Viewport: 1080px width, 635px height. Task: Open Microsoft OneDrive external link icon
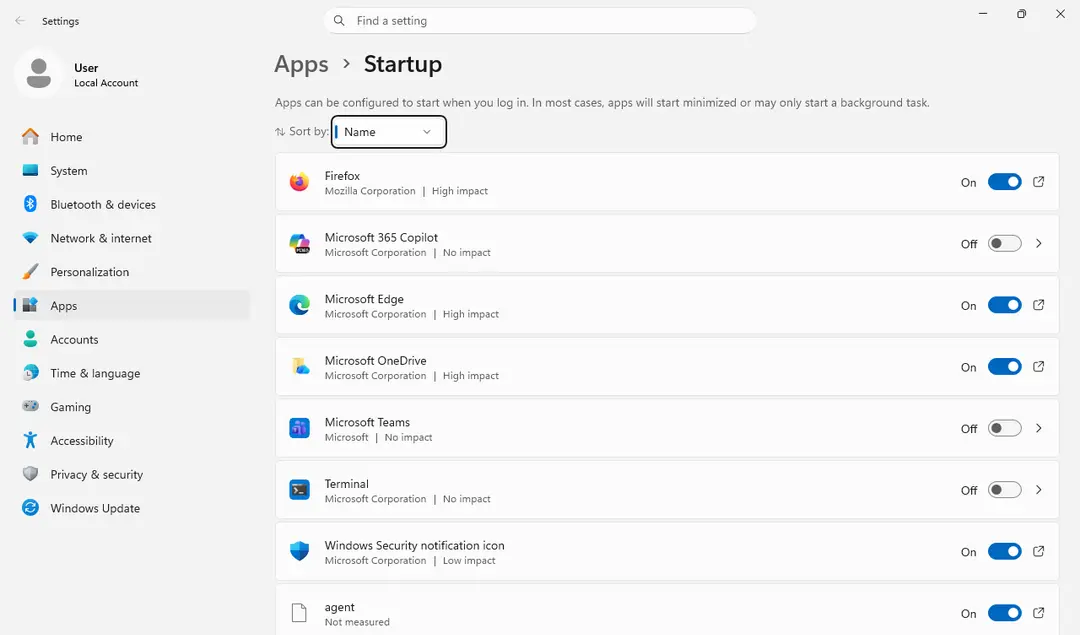(x=1039, y=366)
